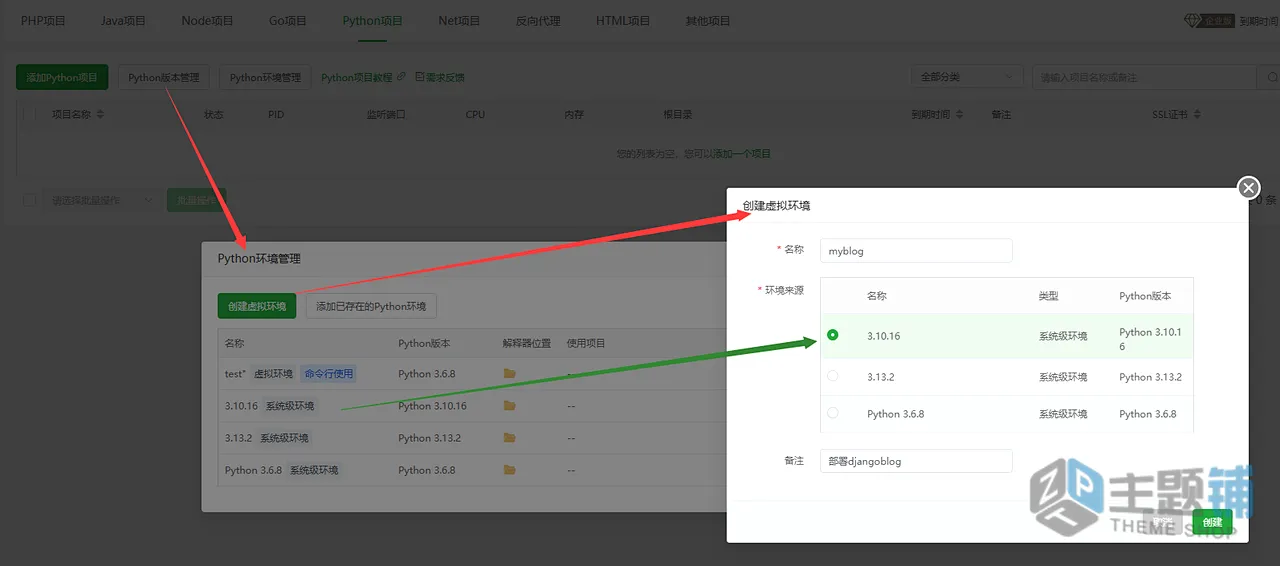
Task: Click 添加Python项目 button
Action: click(62, 77)
